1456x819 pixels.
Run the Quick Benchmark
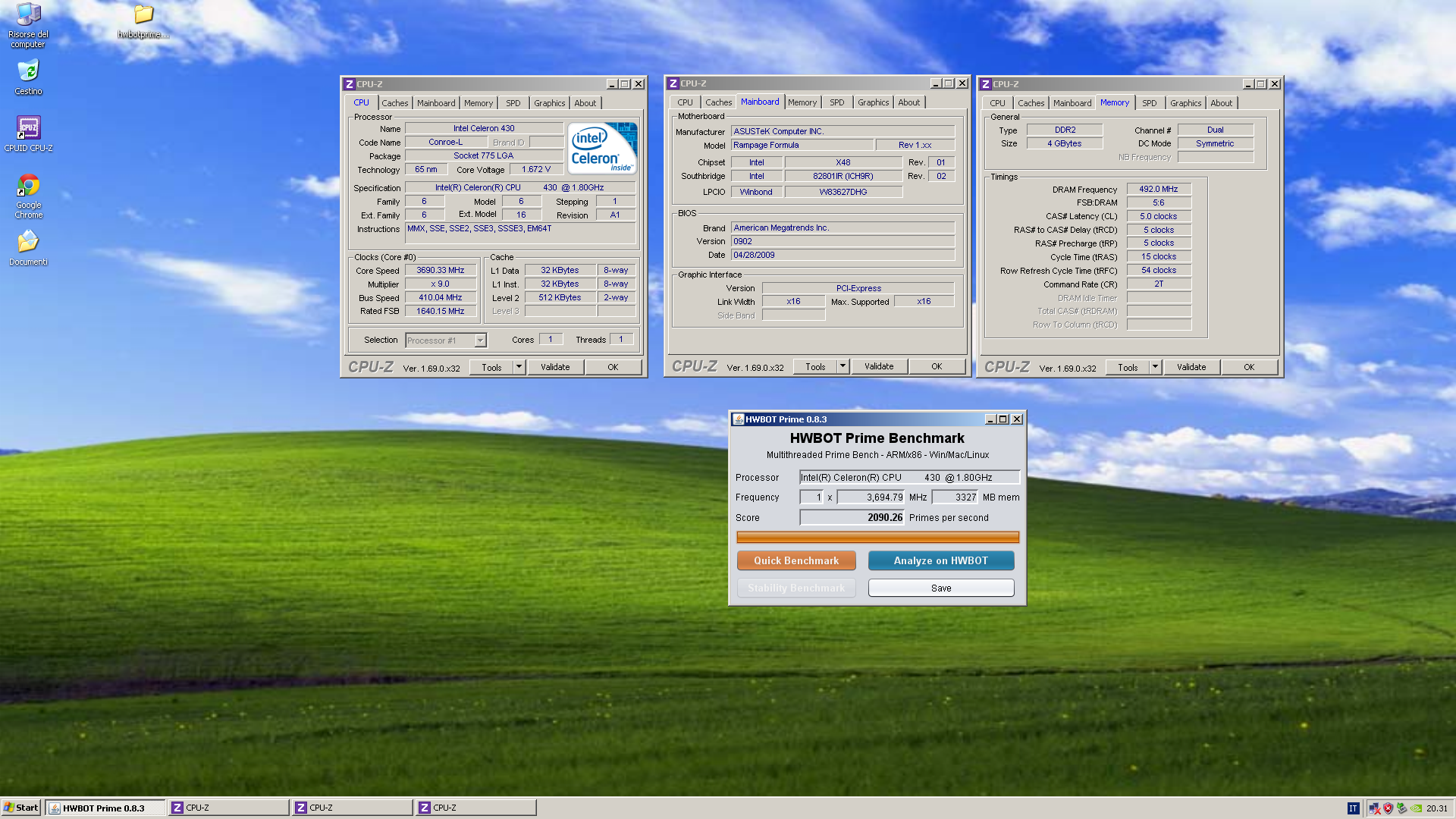click(796, 560)
